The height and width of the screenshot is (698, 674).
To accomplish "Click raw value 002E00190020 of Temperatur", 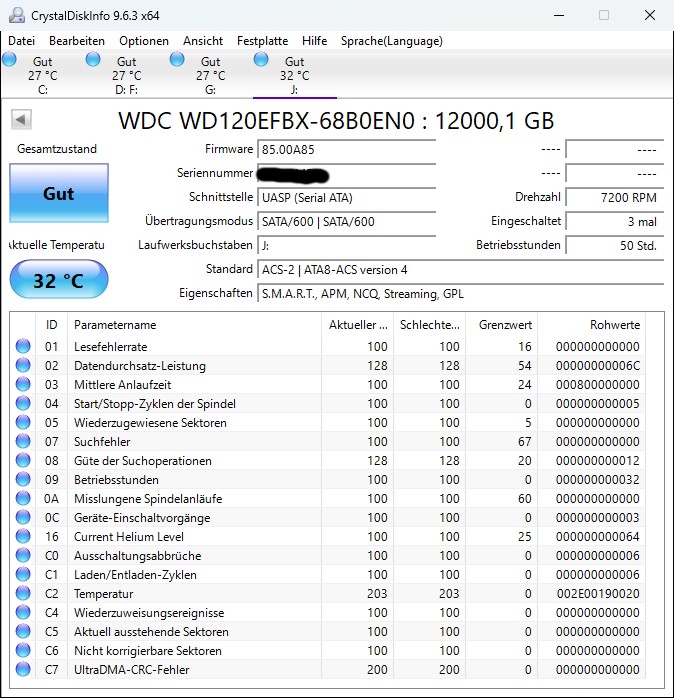I will click(598, 594).
